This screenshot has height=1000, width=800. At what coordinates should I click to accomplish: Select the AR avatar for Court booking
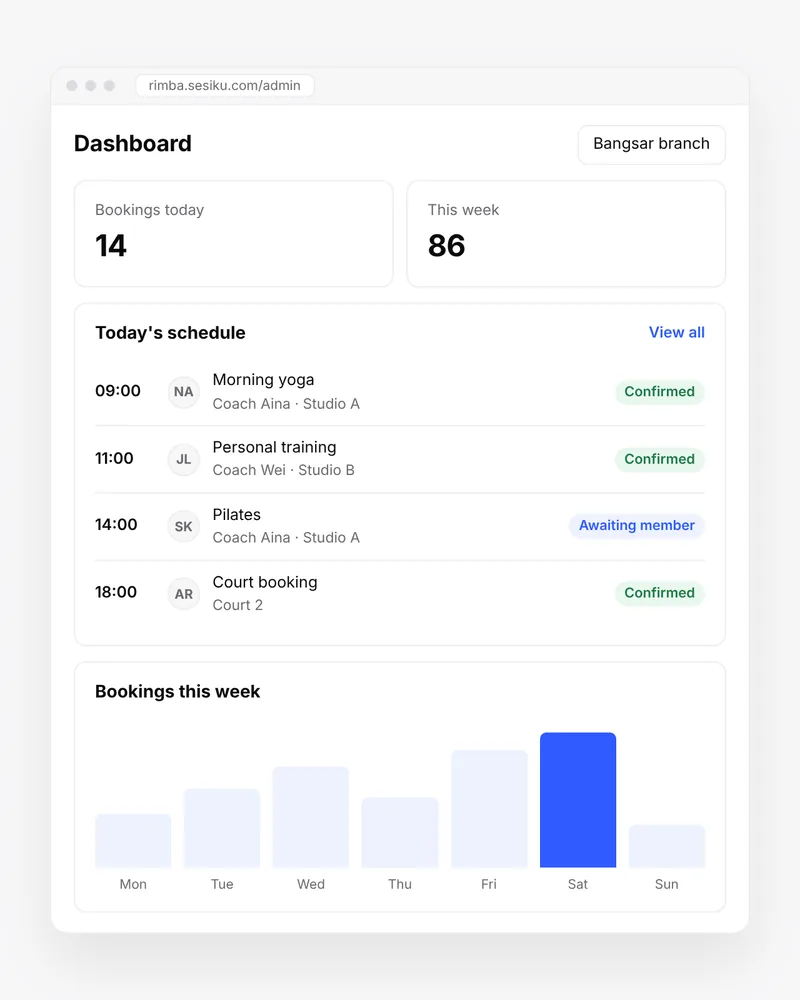click(184, 594)
